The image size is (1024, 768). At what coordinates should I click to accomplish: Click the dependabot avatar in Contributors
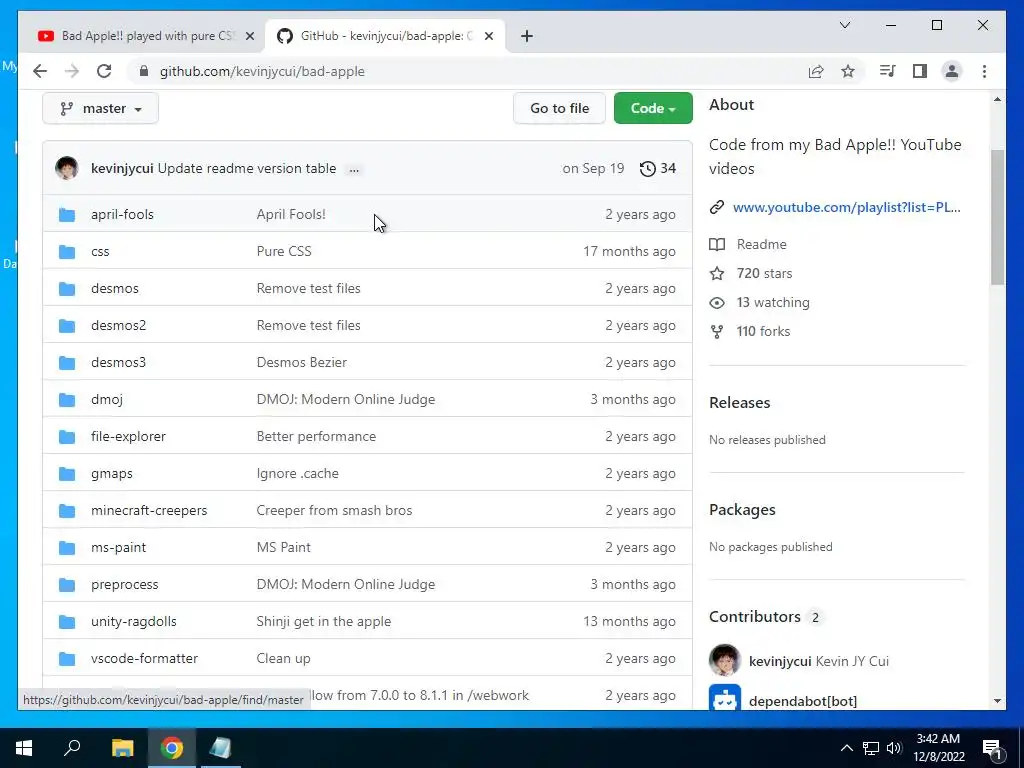(x=725, y=699)
